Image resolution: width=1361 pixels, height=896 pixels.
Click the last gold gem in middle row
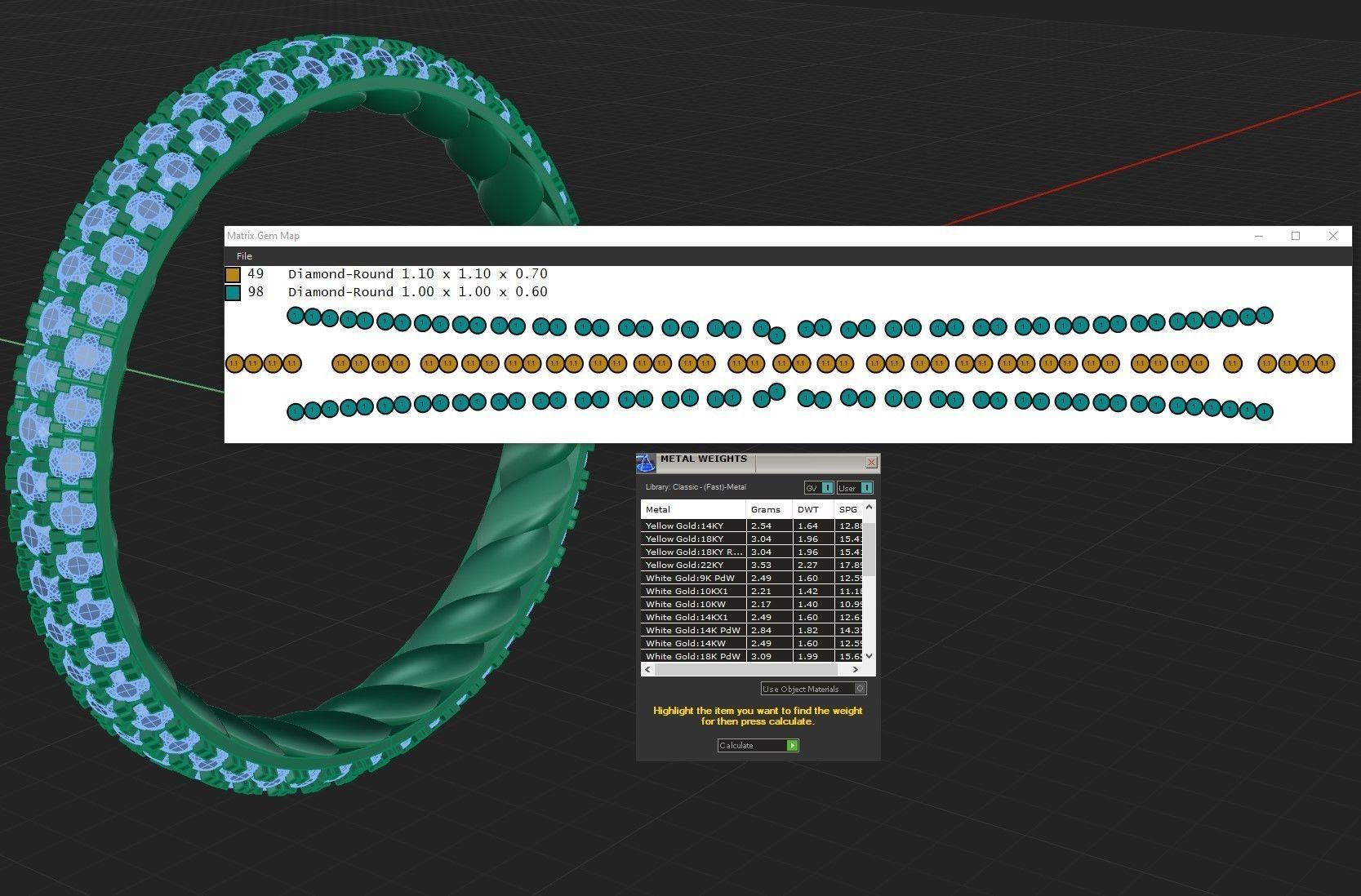[1325, 363]
